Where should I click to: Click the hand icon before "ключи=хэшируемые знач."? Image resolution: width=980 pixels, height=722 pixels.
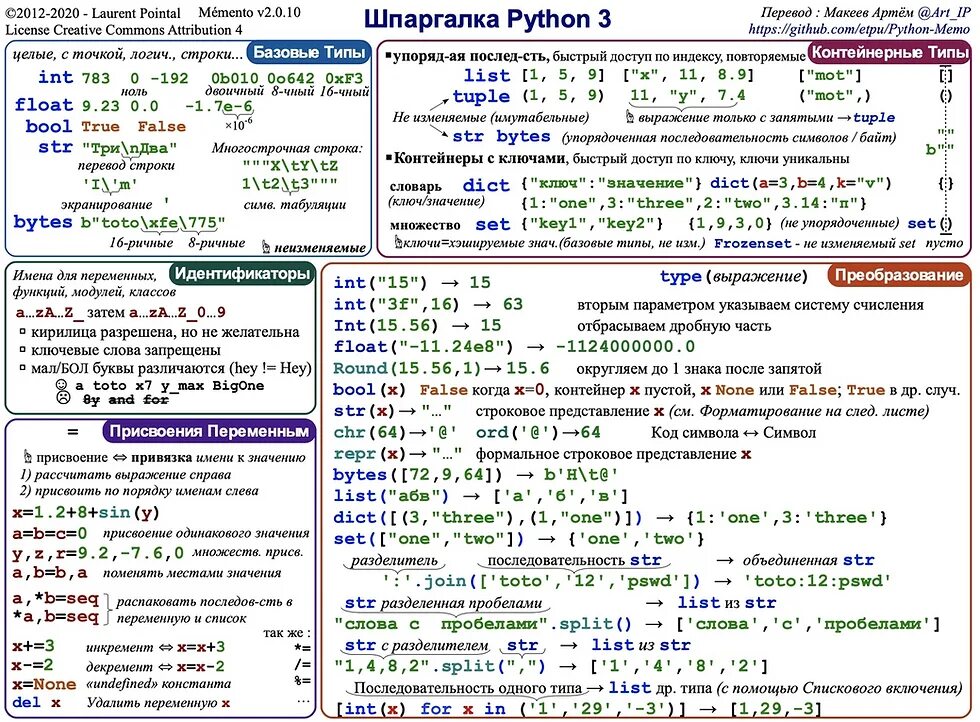tap(398, 242)
